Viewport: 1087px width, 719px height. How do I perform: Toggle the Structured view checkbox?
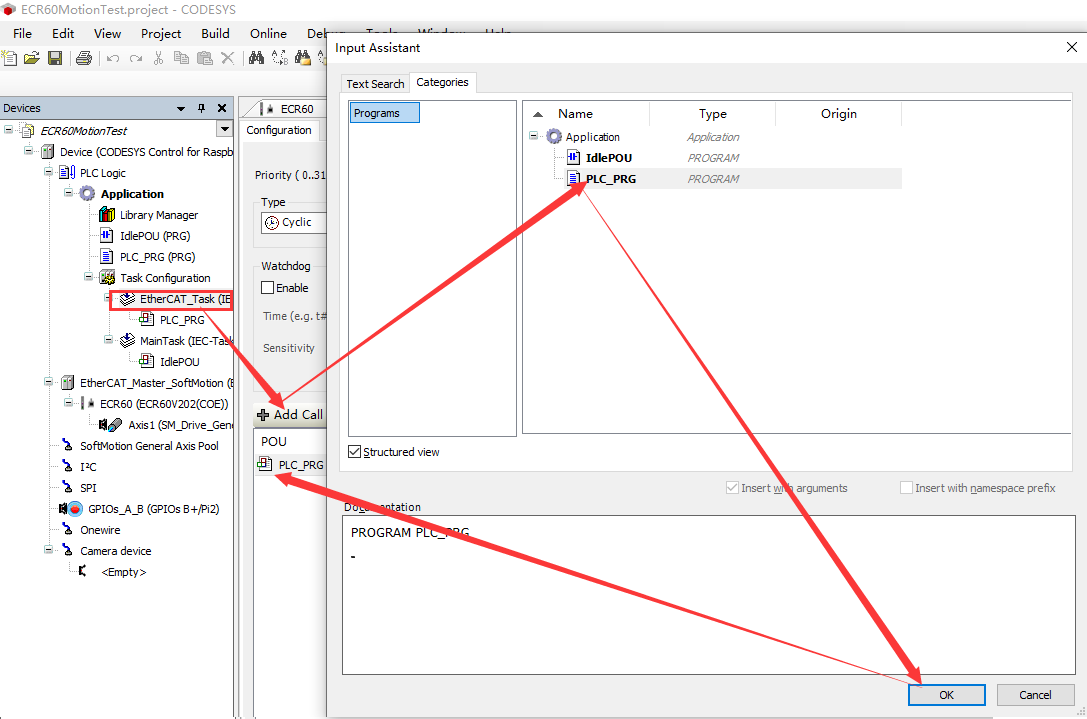point(354,452)
